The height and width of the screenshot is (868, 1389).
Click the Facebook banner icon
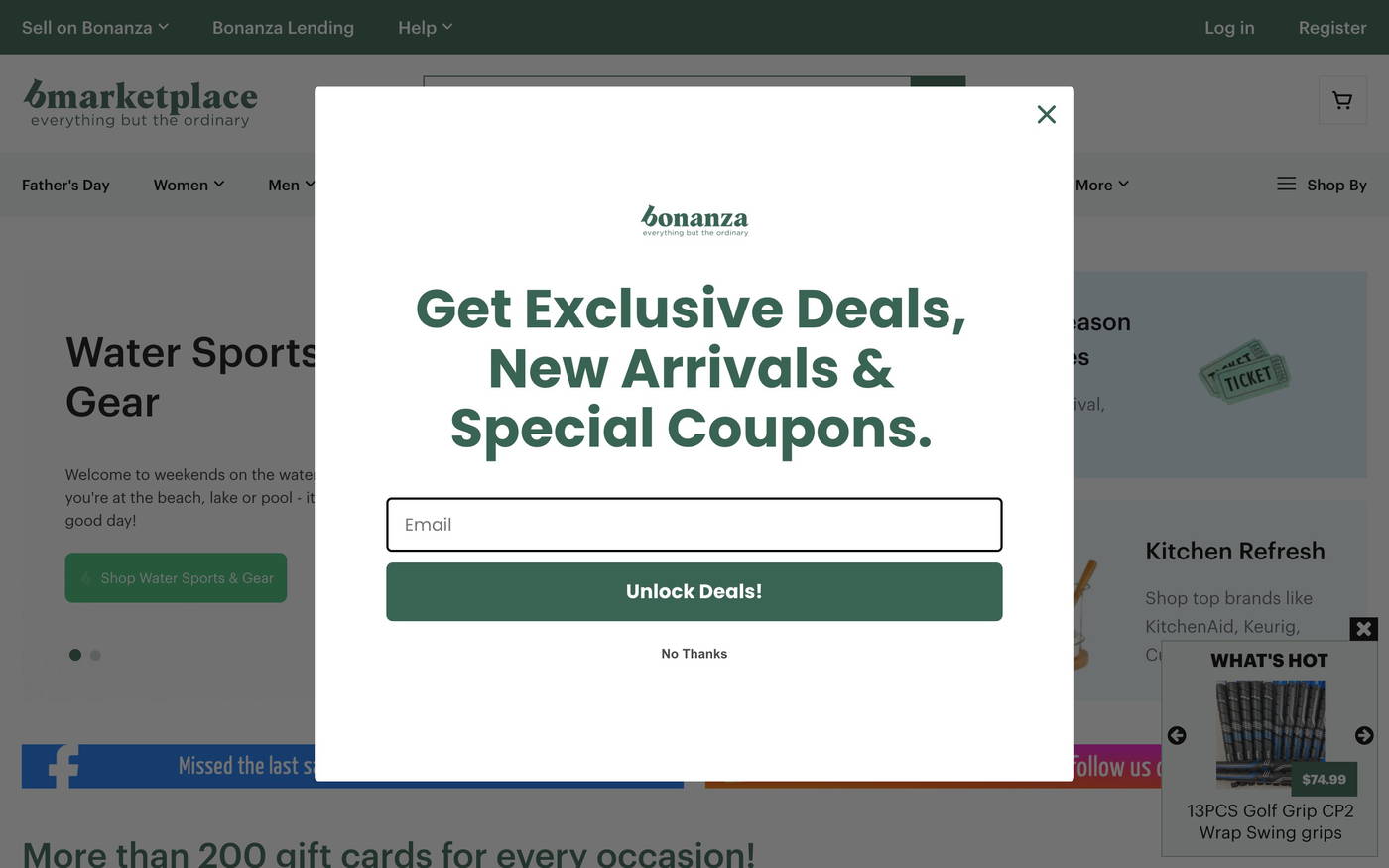coord(63,766)
